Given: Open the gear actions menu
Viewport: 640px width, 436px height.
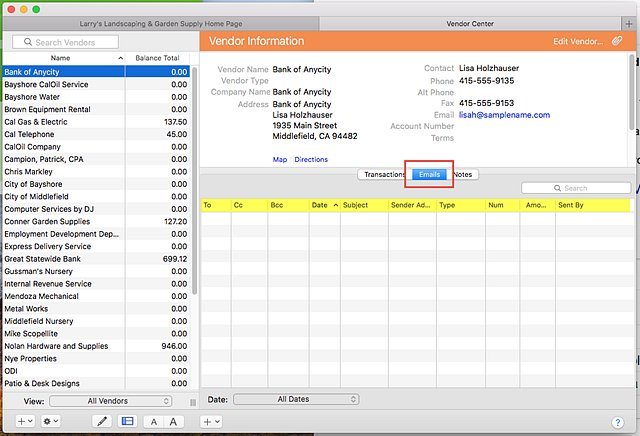Looking at the screenshot, I should tap(51, 421).
